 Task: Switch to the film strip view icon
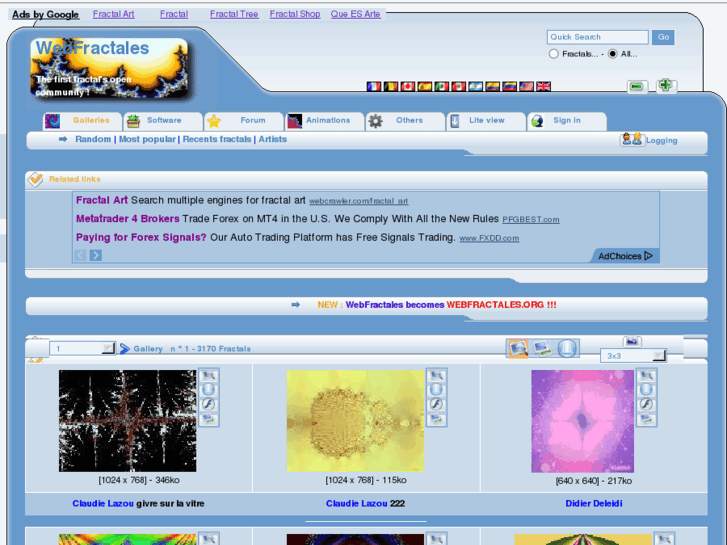click(x=567, y=348)
